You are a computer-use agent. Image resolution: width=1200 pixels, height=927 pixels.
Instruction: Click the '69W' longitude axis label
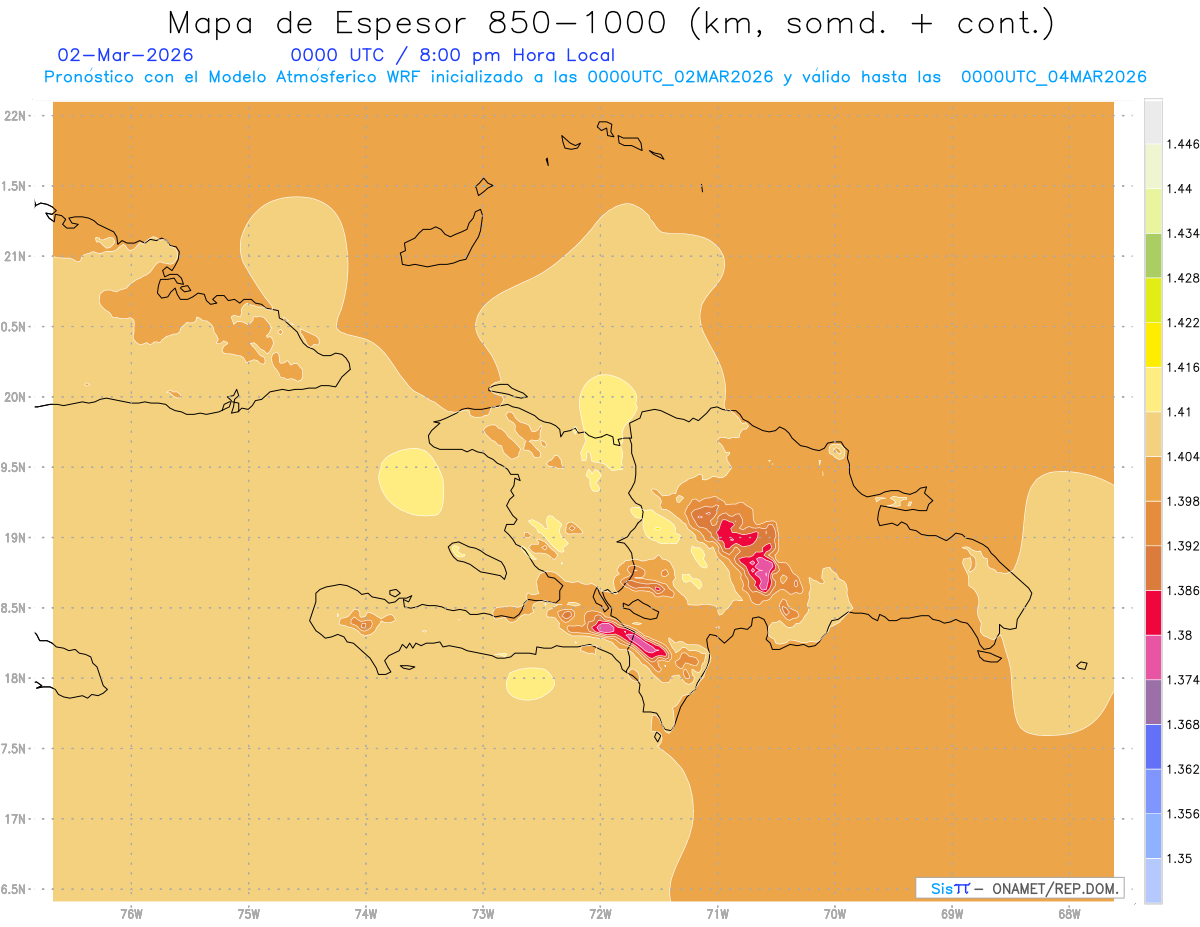(952, 913)
